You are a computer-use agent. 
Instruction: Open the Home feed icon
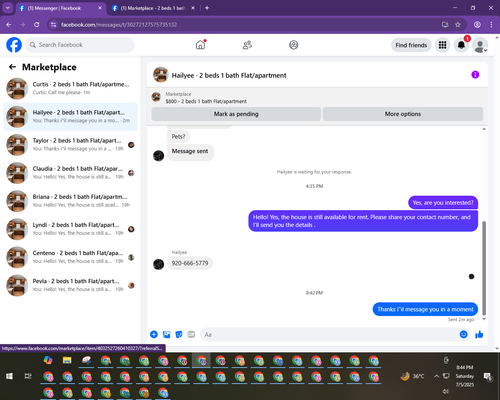[x=200, y=45]
